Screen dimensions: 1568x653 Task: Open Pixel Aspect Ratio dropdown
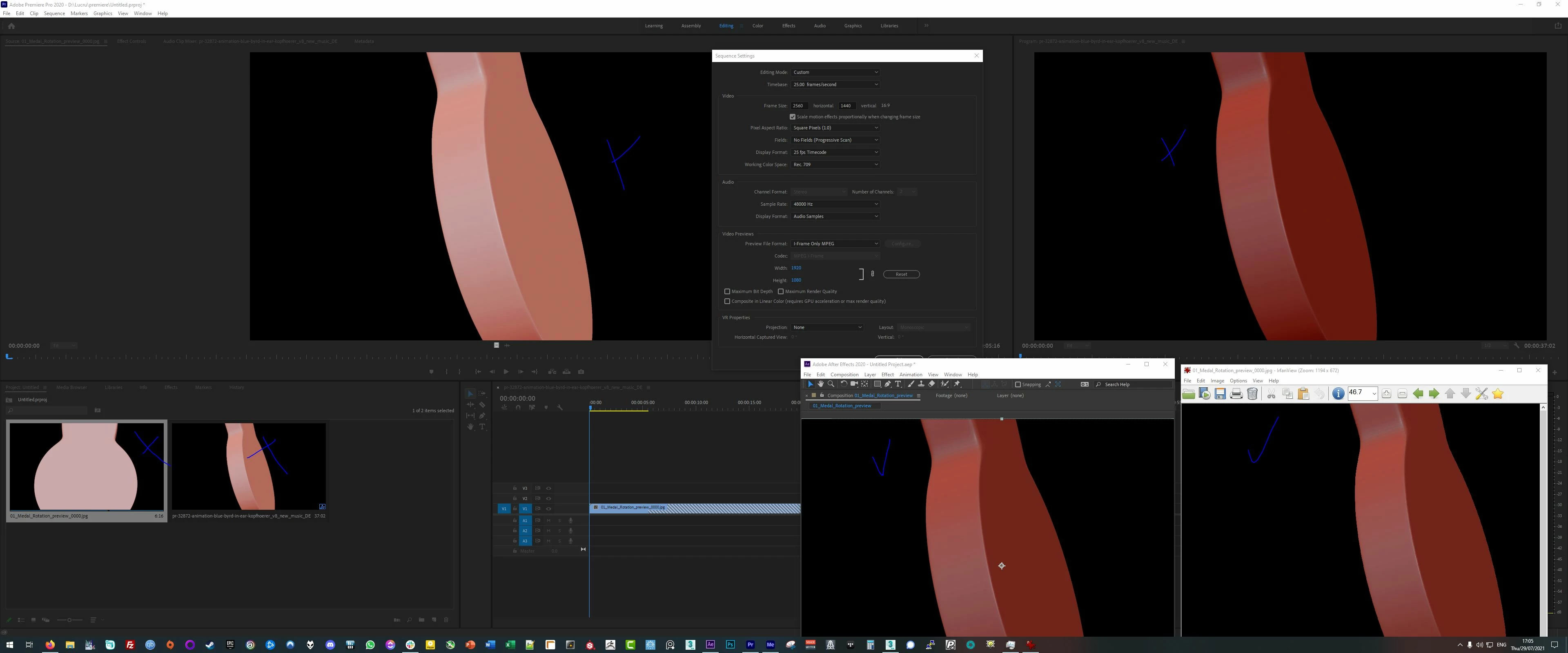(835, 128)
